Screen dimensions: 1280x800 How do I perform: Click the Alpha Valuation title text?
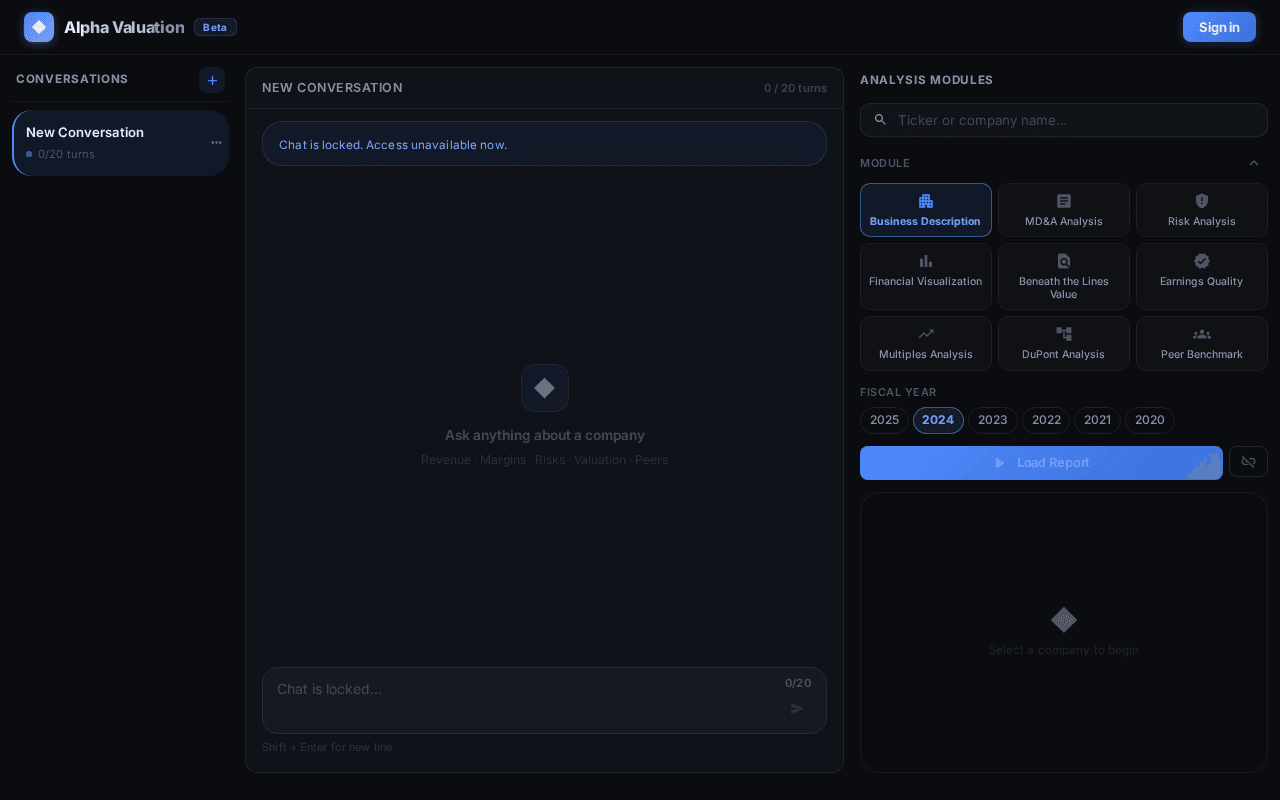coord(124,27)
